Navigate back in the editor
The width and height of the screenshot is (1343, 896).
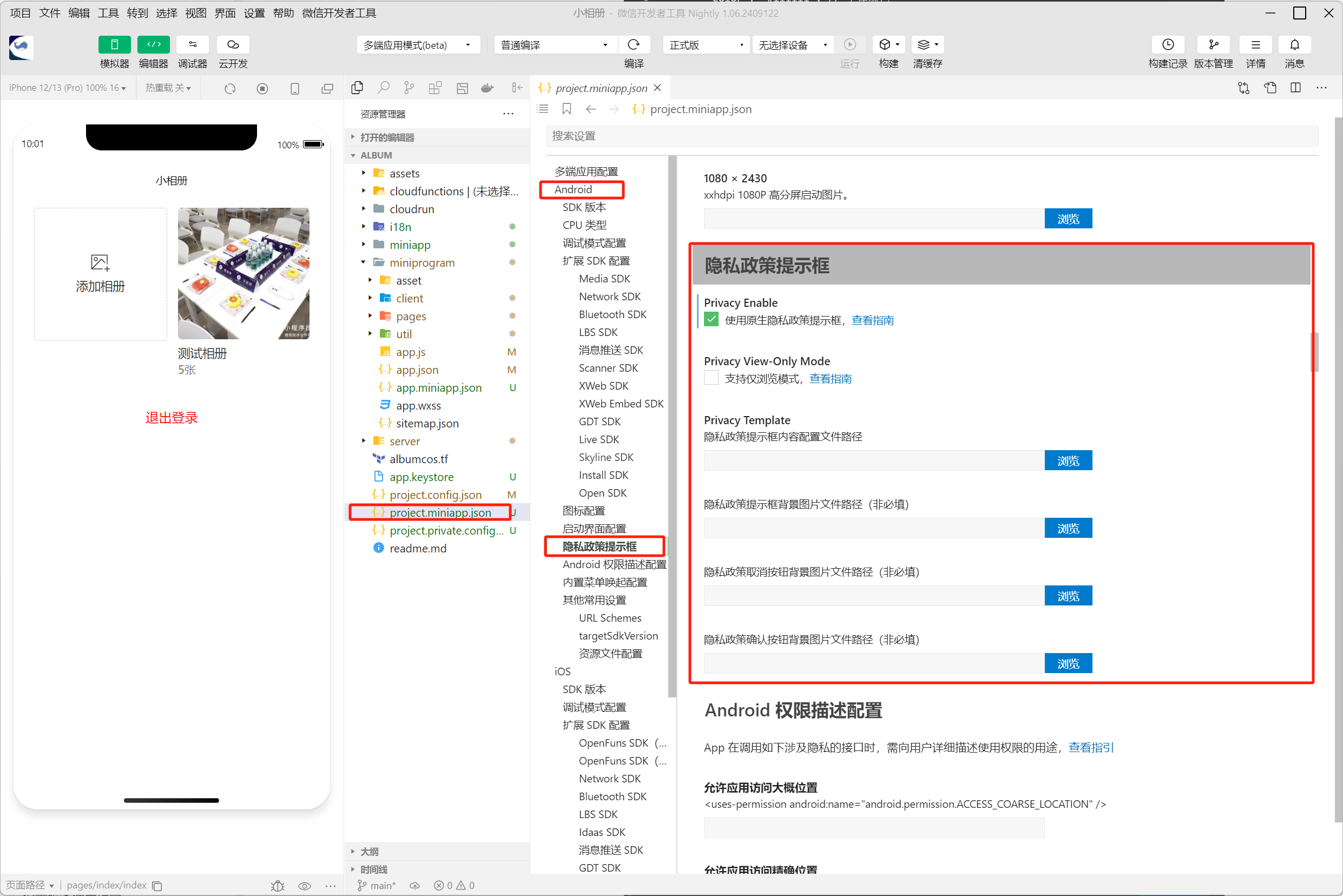coord(591,109)
